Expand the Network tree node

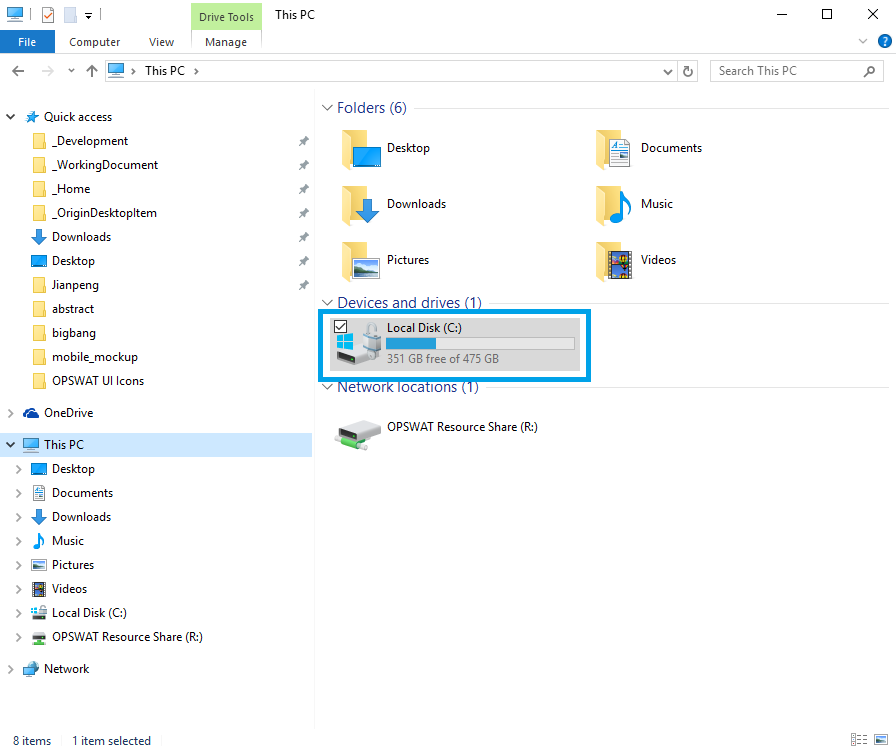coord(10,669)
